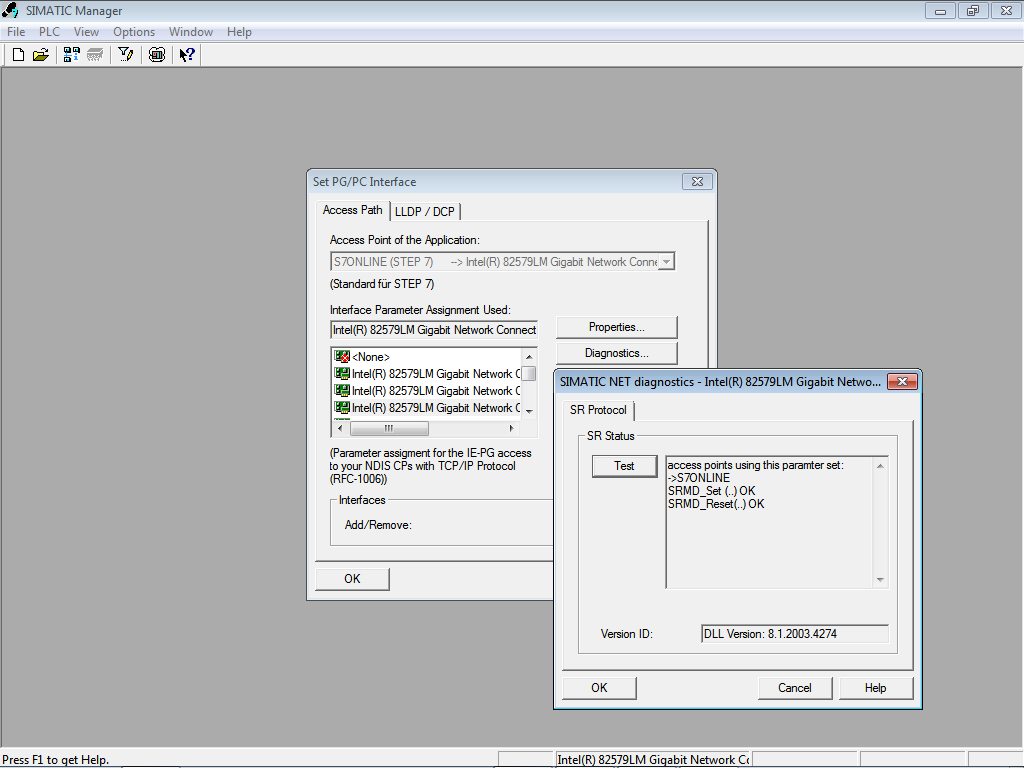The width and height of the screenshot is (1024, 768).
Task: Click the Test button in SR Status
Action: tap(624, 466)
